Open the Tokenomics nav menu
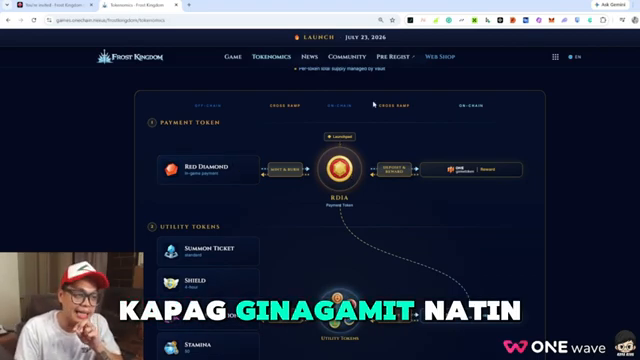 coord(271,57)
